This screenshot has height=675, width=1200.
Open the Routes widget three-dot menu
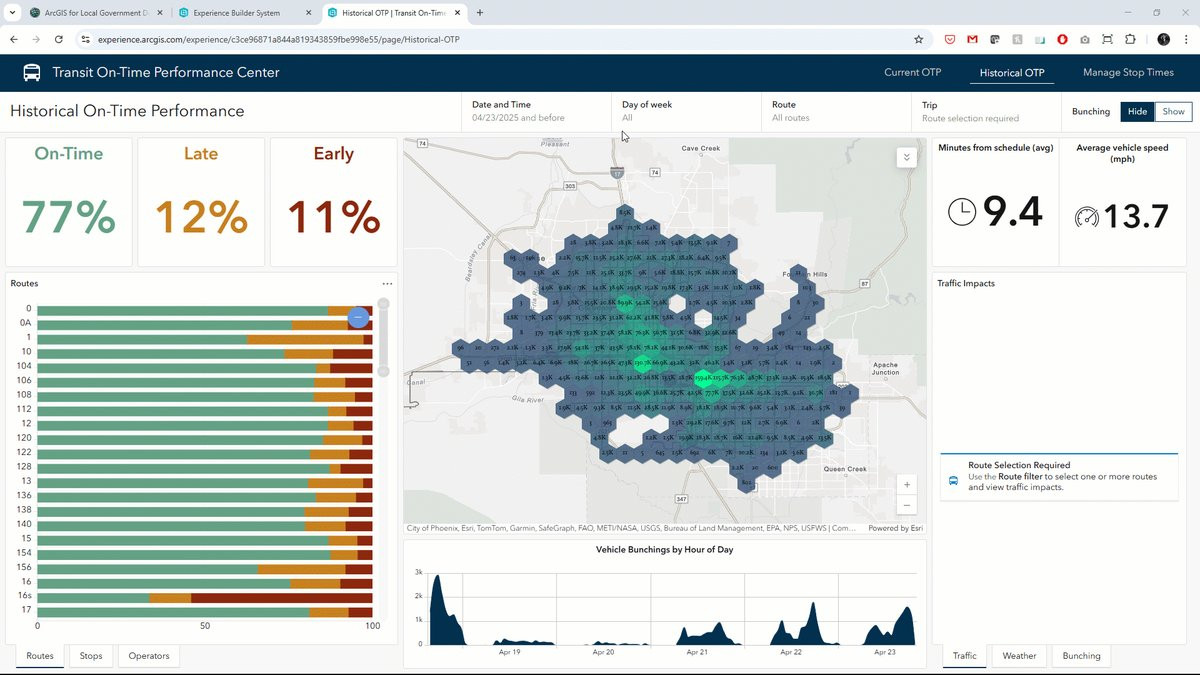pyautogui.click(x=387, y=284)
